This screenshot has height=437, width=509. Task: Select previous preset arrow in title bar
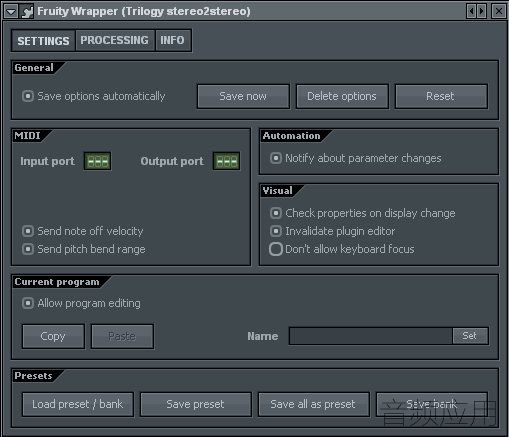471,11
